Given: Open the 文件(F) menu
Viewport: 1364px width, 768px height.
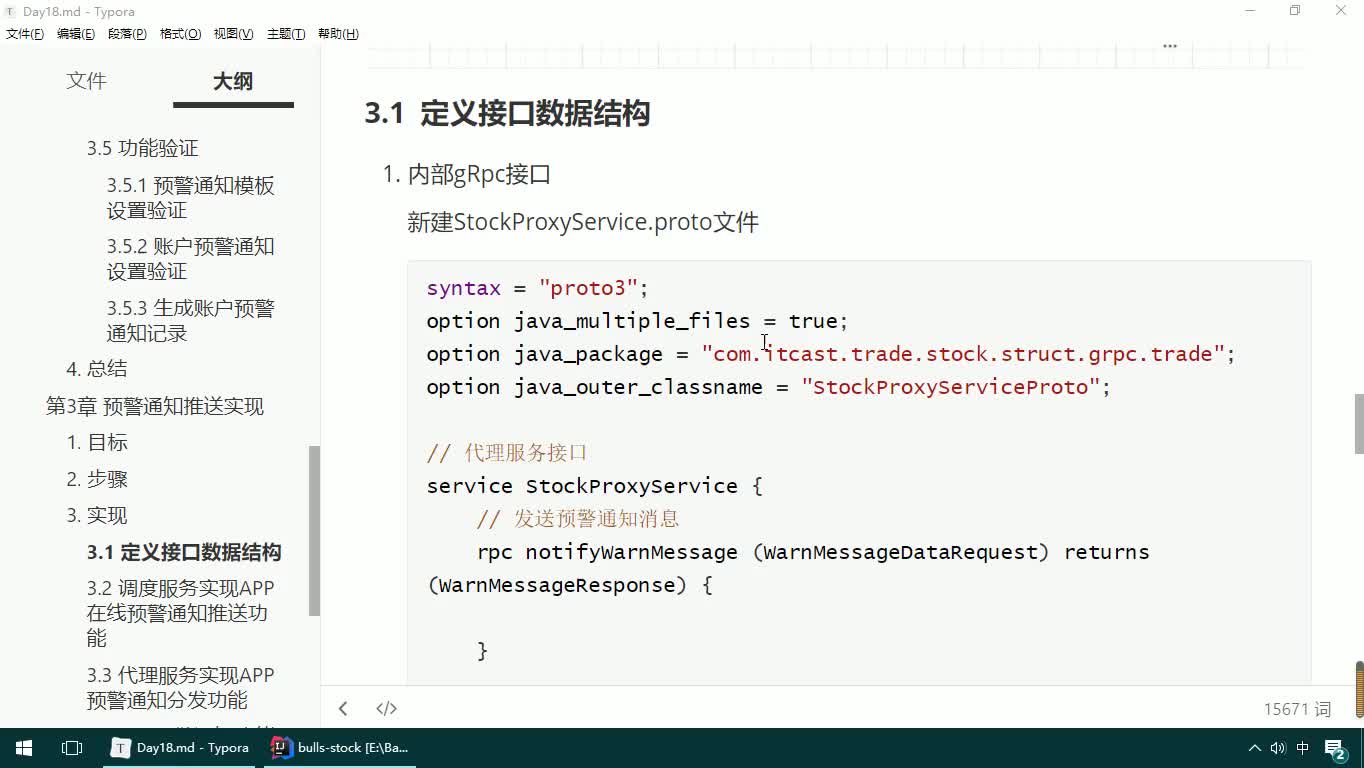Looking at the screenshot, I should (x=25, y=34).
